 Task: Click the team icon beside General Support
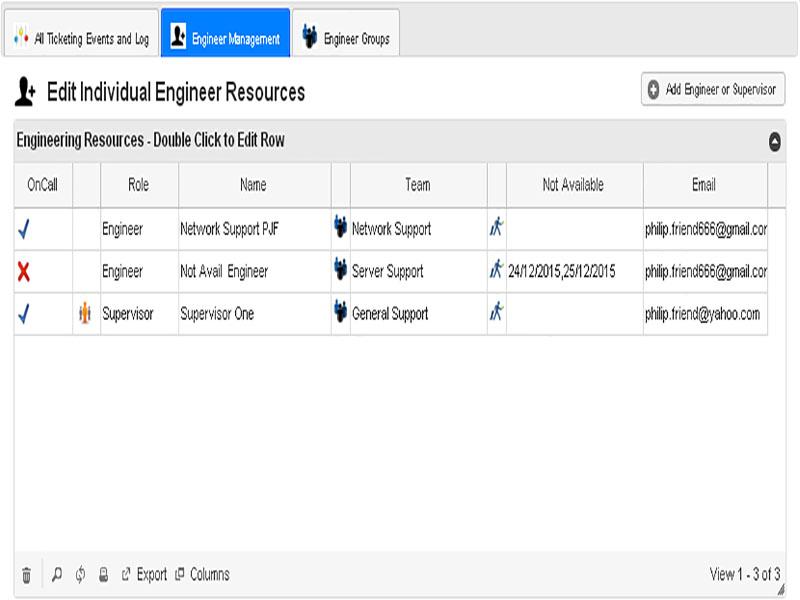pos(340,311)
